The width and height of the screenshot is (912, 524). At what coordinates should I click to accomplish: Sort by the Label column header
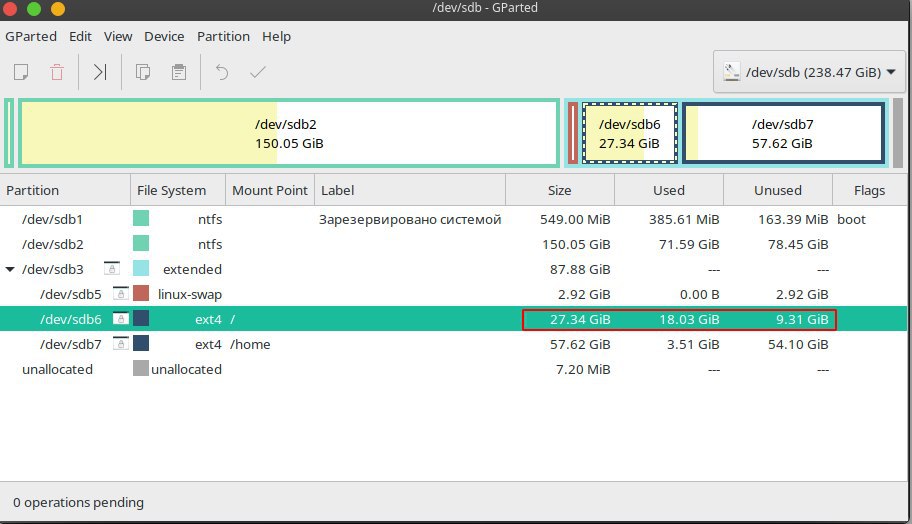coord(410,190)
